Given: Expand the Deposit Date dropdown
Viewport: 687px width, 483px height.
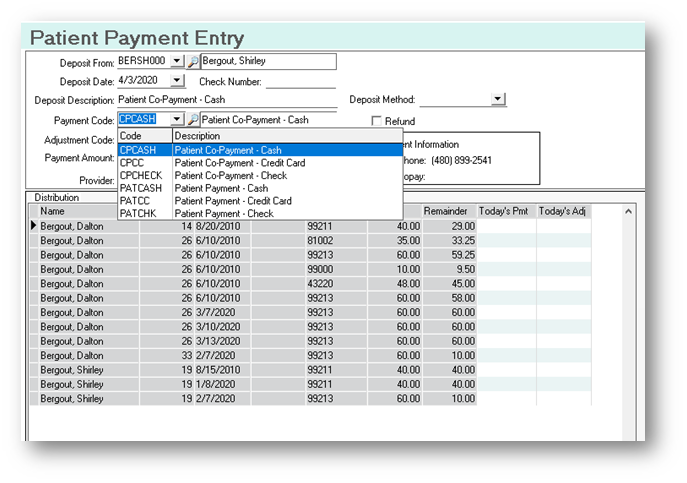Looking at the screenshot, I should tap(177, 81).
